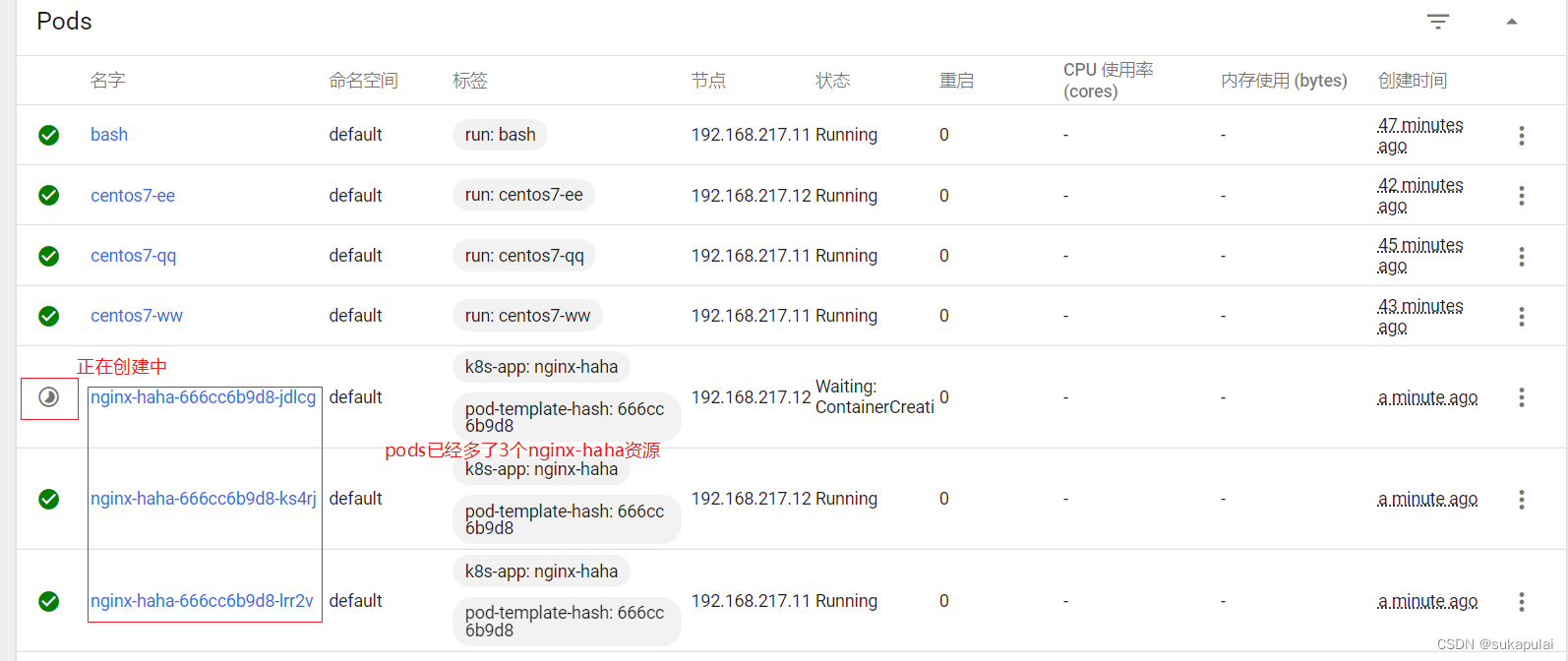Click the 'run: bash' label chip
Viewport: 1568px width, 661px height.
click(x=500, y=135)
